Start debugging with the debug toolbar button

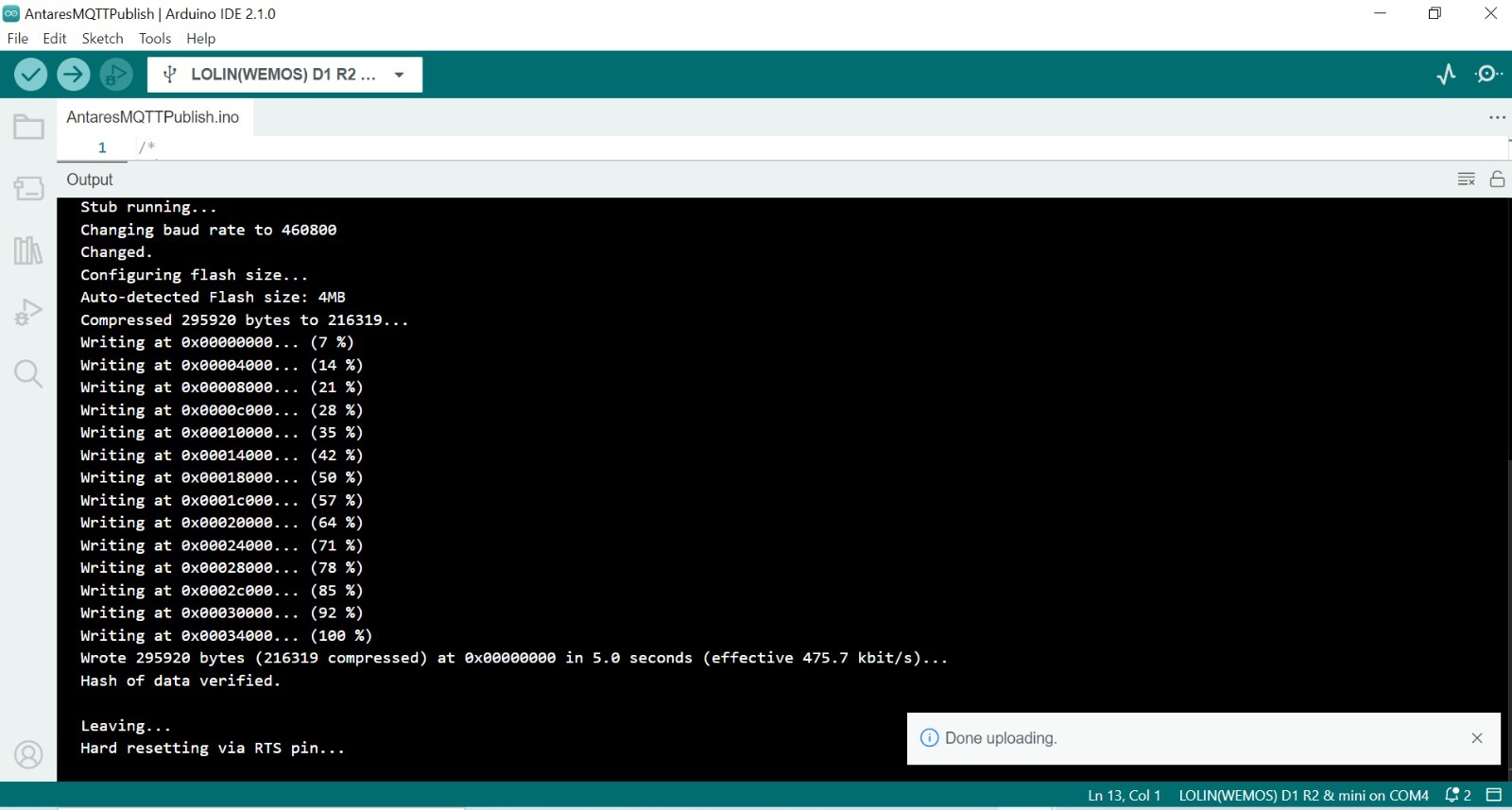pyautogui.click(x=116, y=74)
